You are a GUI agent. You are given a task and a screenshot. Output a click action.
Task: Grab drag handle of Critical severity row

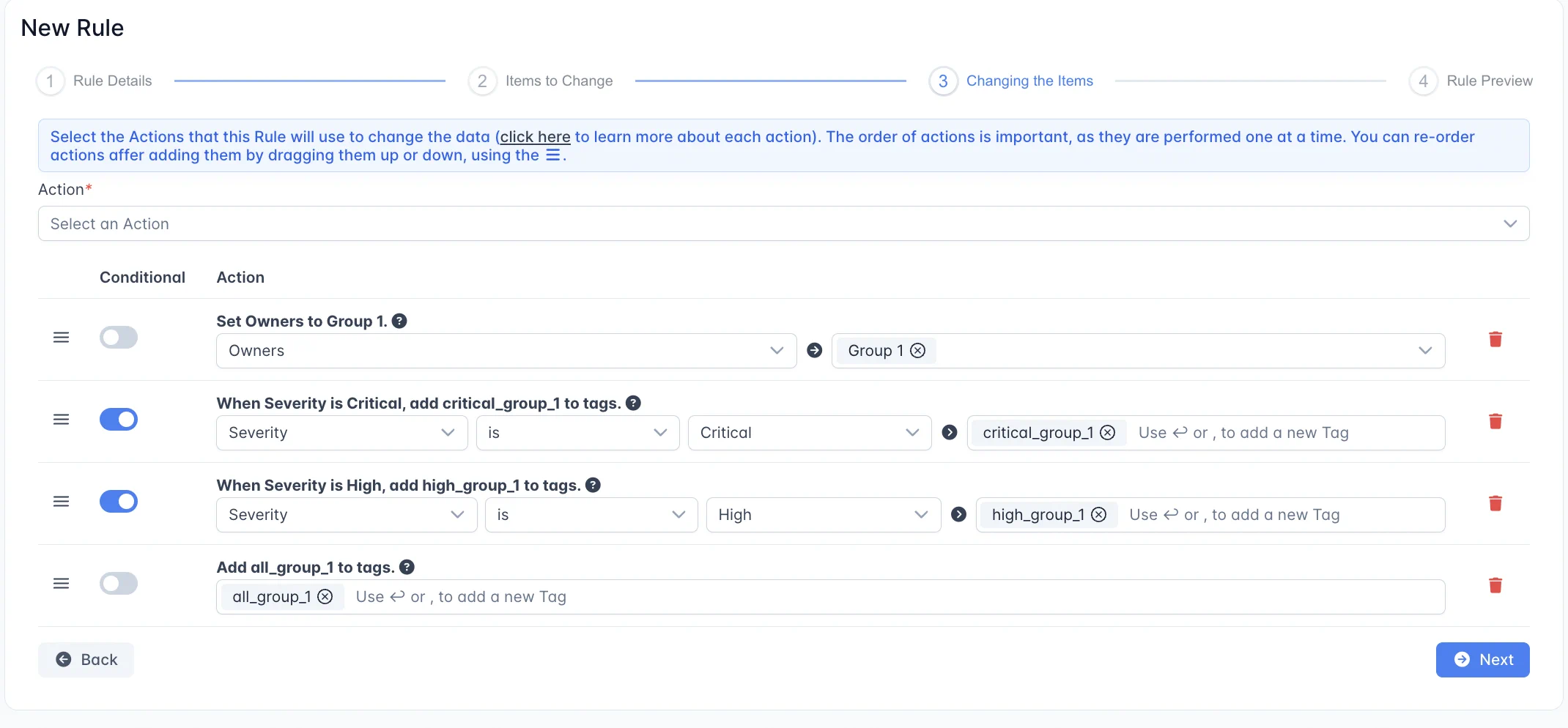point(62,420)
